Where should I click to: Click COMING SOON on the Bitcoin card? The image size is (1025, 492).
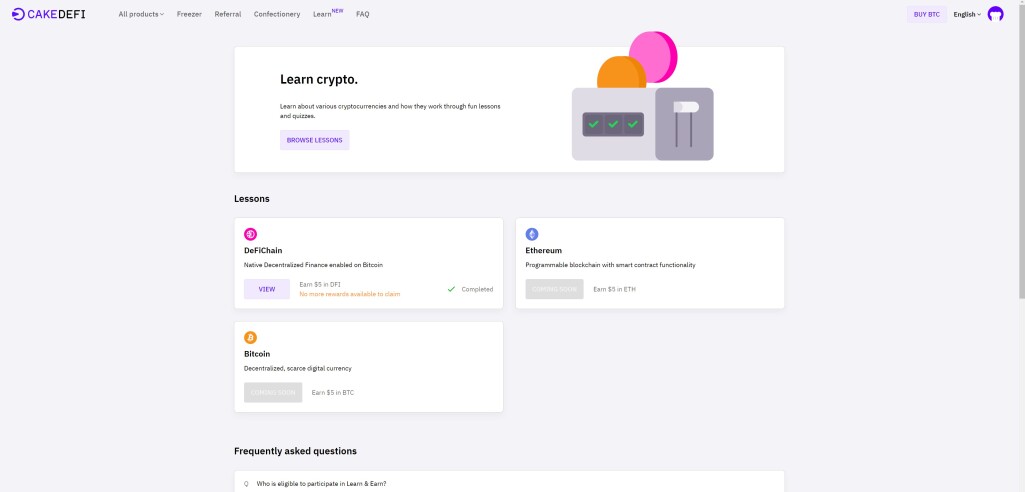pos(273,393)
